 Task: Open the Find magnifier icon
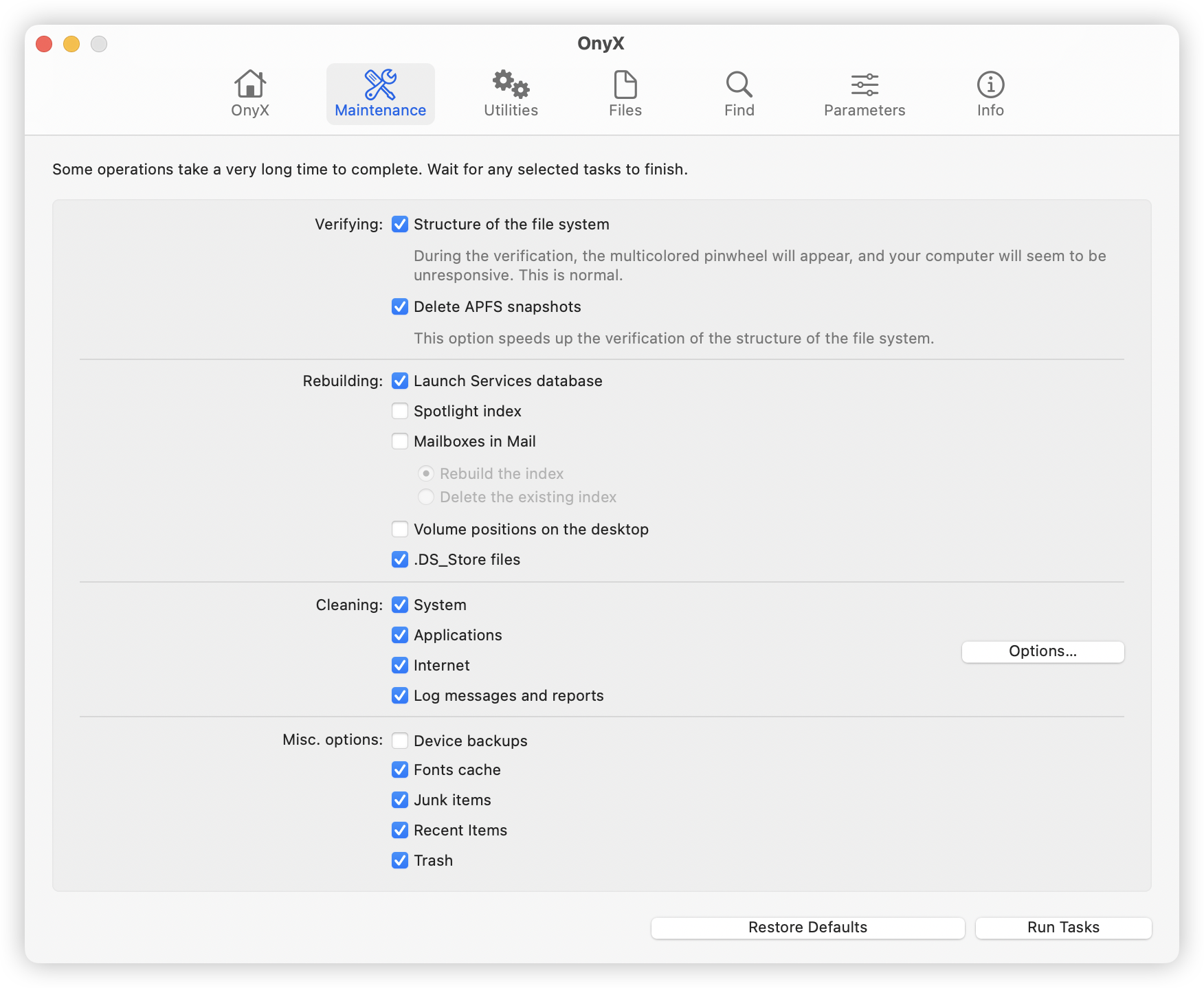(739, 85)
